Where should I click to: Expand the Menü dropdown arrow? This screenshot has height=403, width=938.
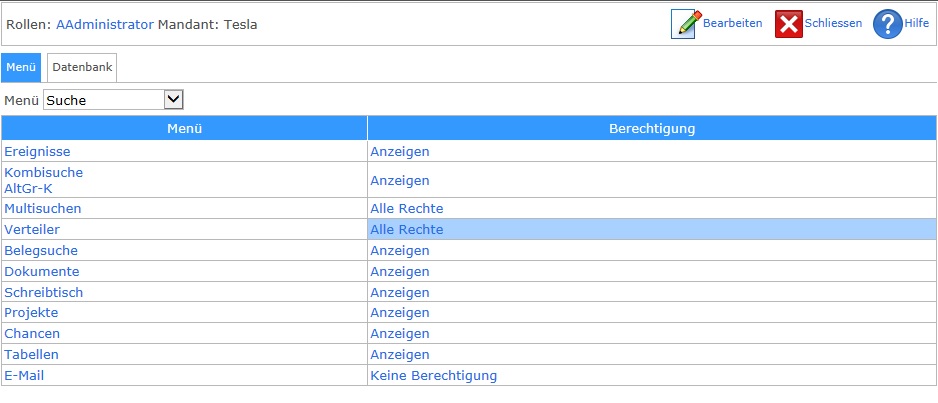click(173, 99)
